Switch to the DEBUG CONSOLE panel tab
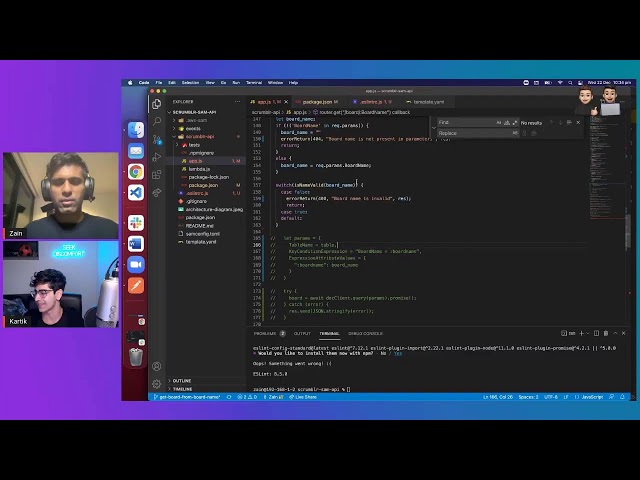 [x=365, y=333]
